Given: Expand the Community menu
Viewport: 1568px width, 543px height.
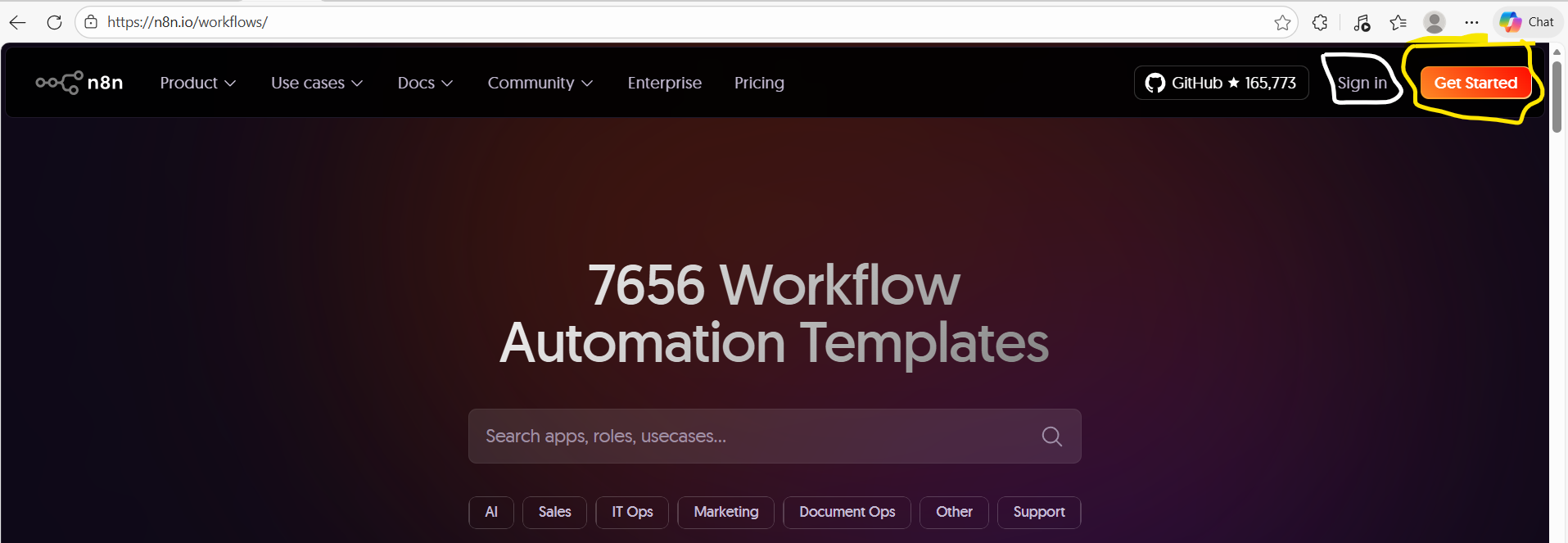Looking at the screenshot, I should click(x=540, y=83).
